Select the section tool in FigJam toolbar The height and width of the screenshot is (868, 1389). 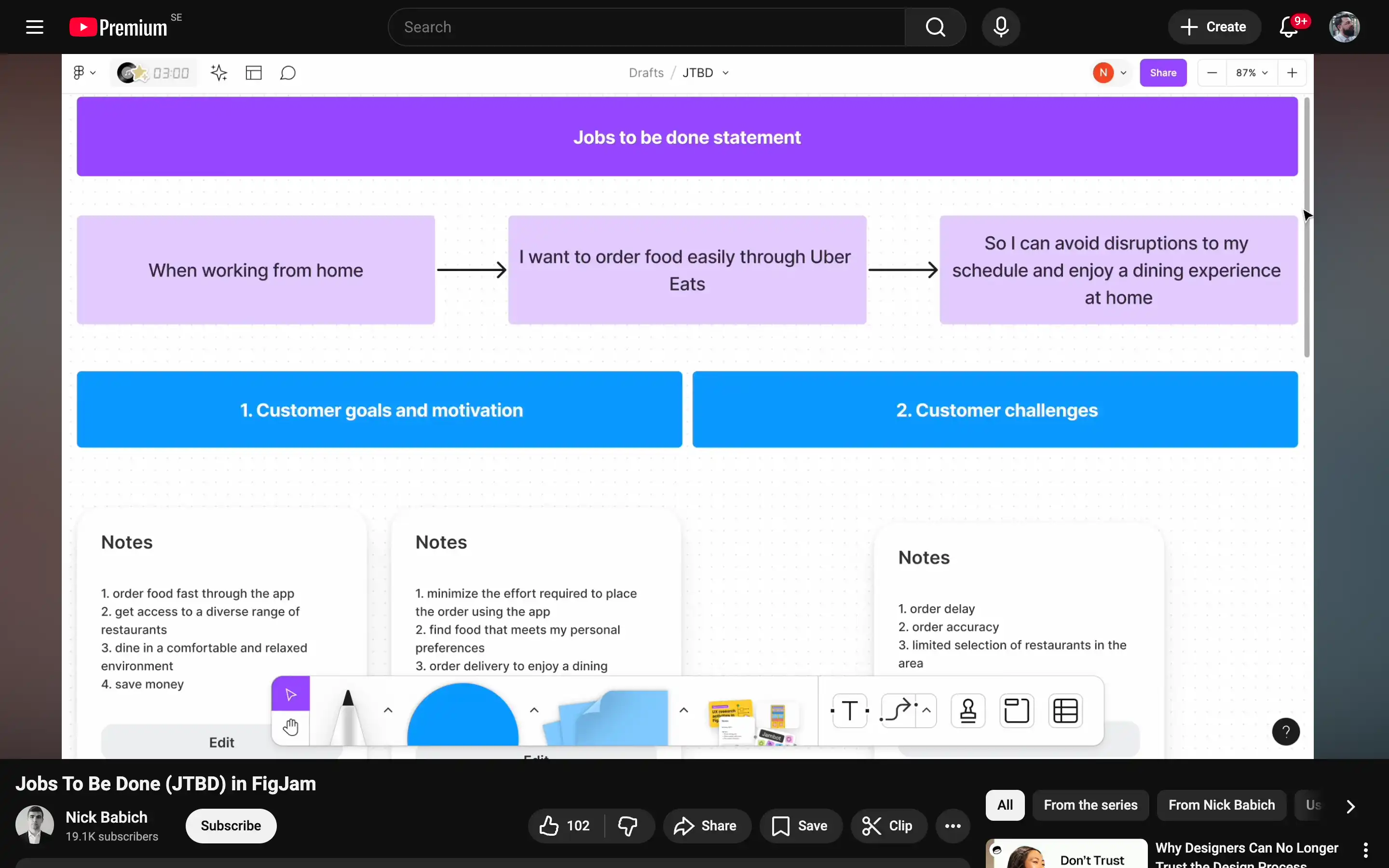1017,711
